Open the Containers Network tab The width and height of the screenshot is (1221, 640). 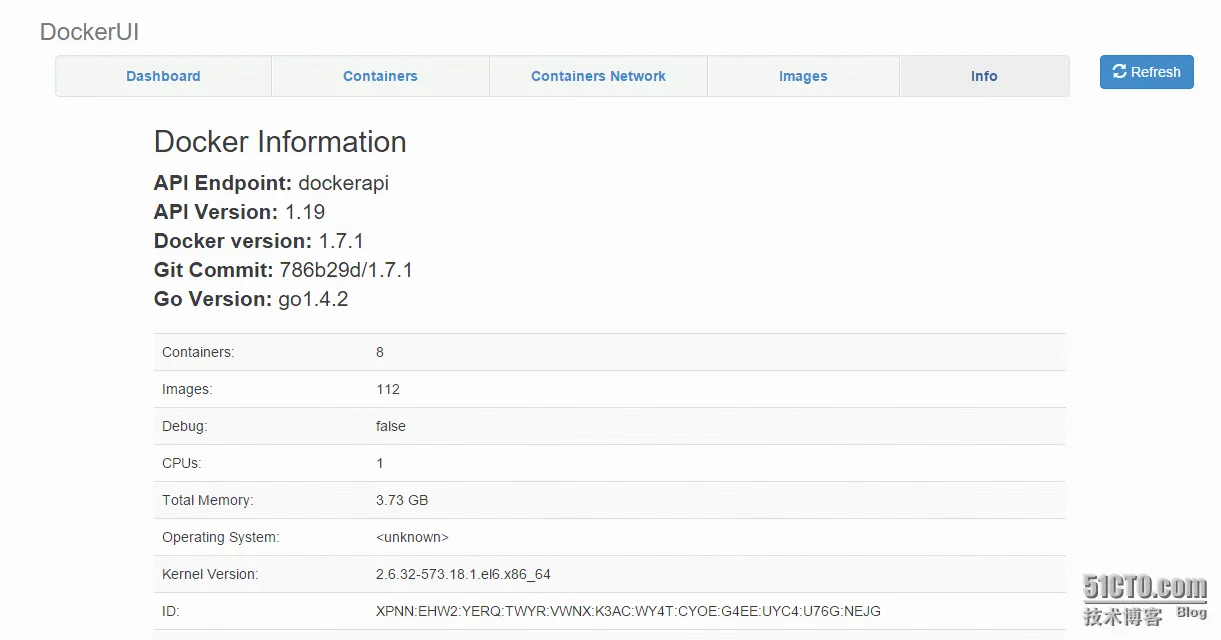point(597,76)
